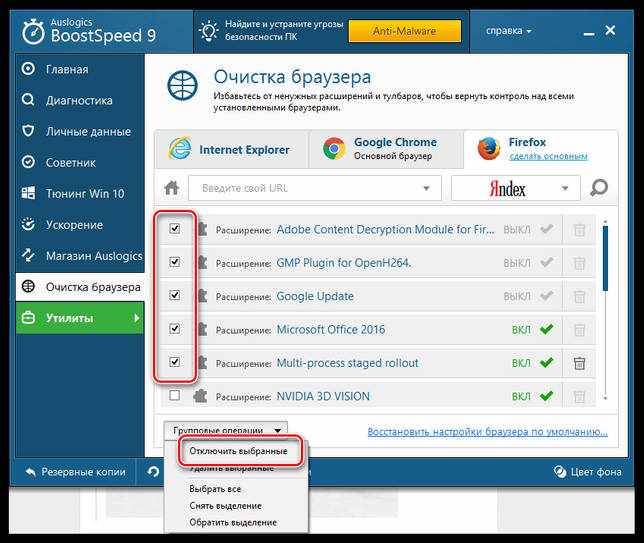Click the Firefox logo icon
The image size is (644, 543).
click(x=489, y=149)
